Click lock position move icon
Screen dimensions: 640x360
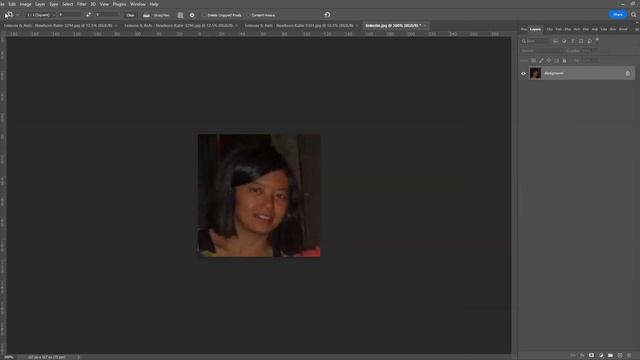(549, 60)
